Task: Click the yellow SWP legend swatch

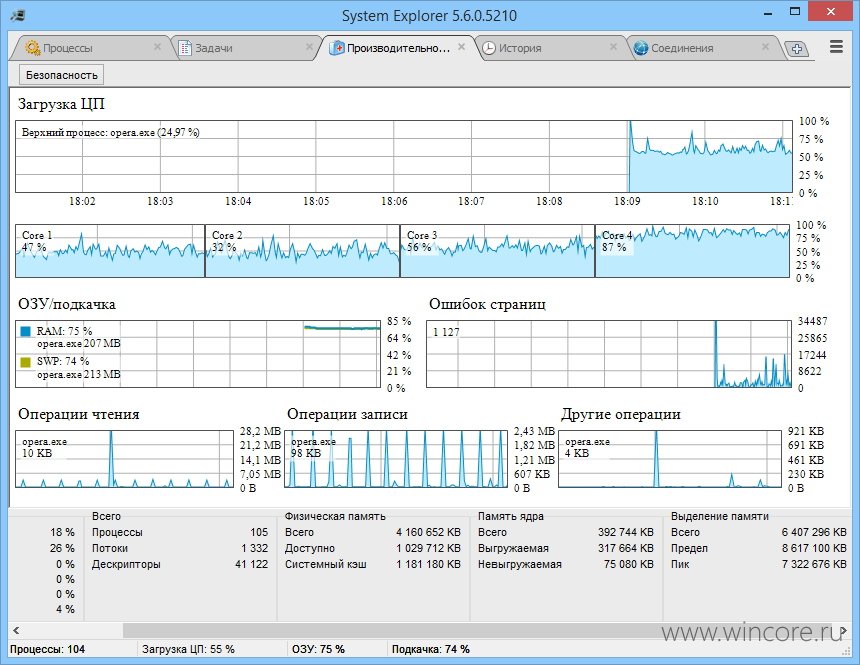Action: coord(25,362)
